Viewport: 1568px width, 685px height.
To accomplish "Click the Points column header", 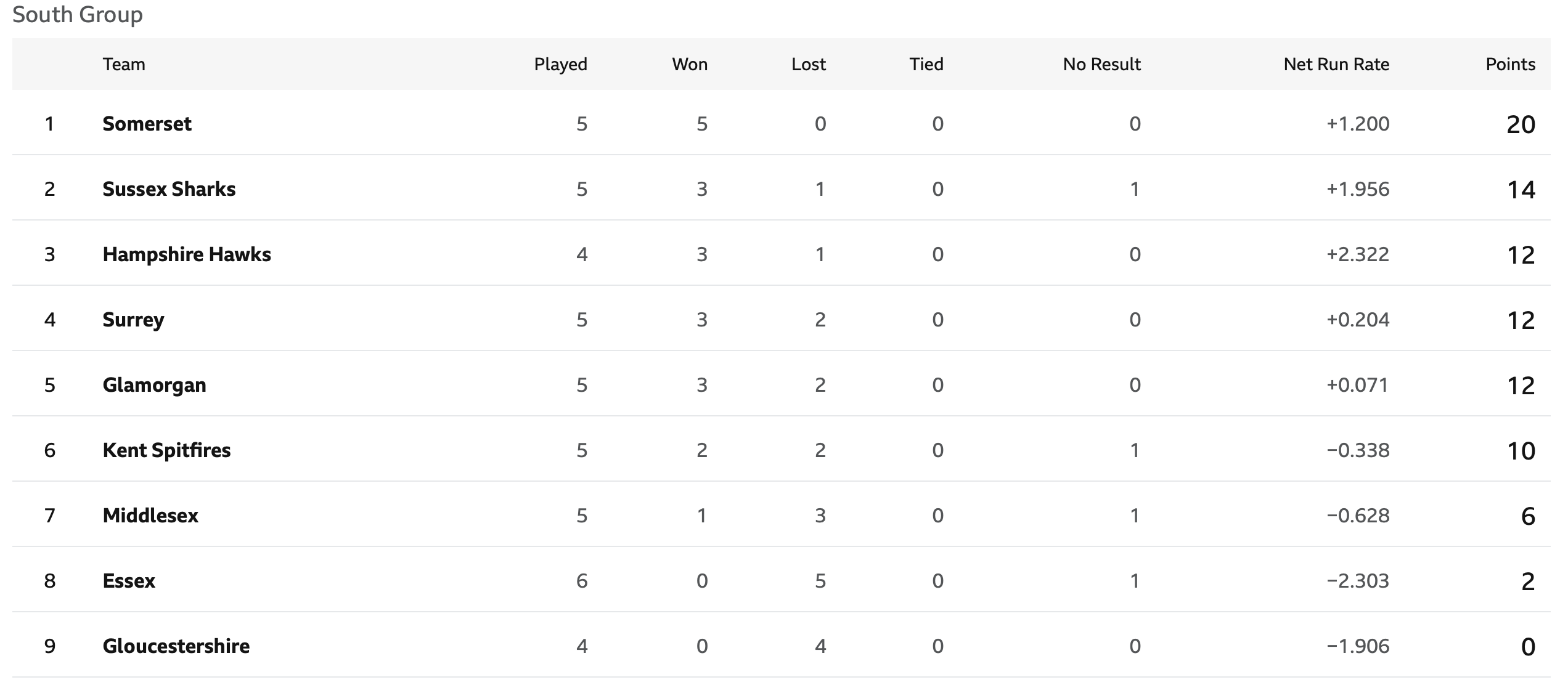I will pos(1510,64).
